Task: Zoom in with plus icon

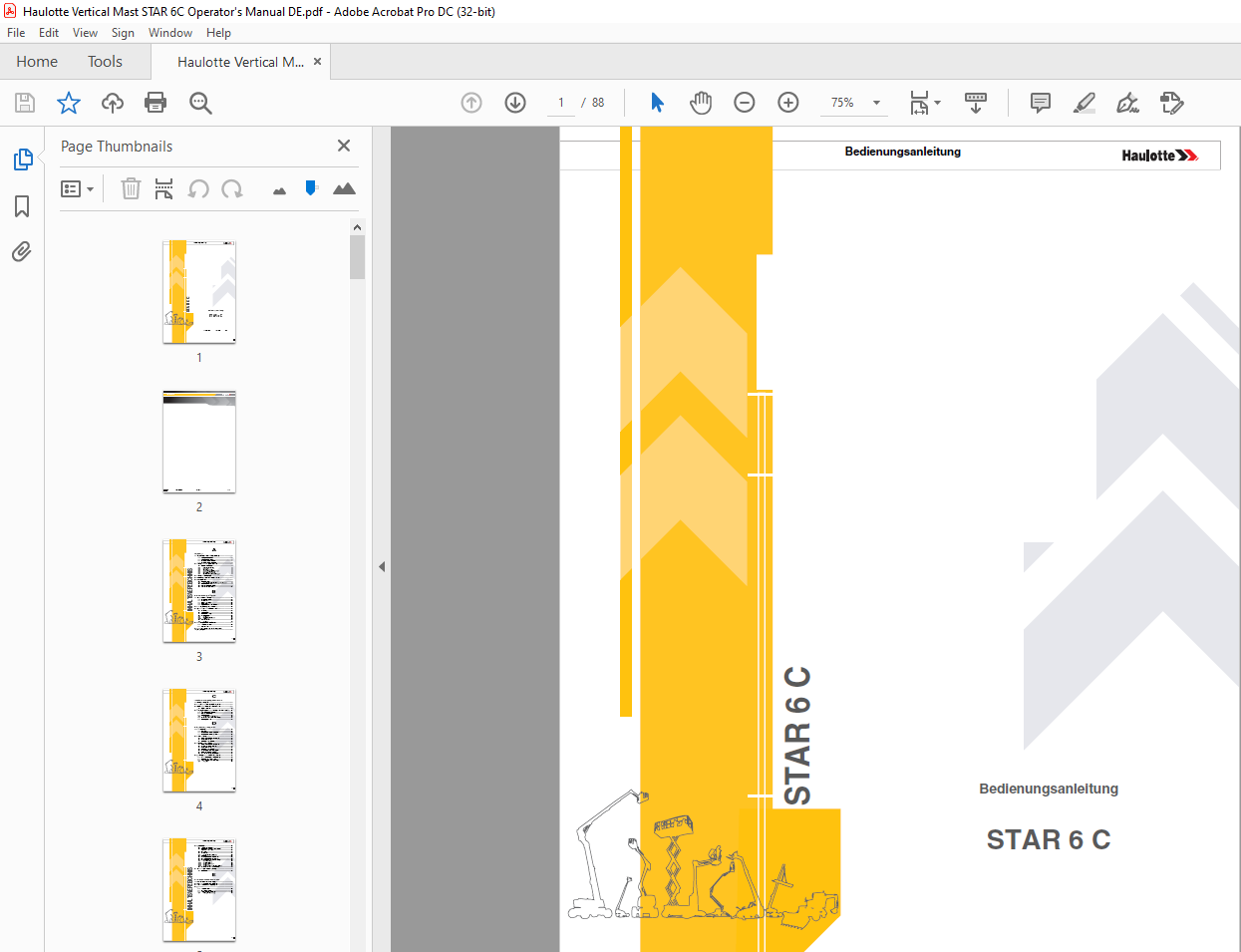Action: [788, 103]
